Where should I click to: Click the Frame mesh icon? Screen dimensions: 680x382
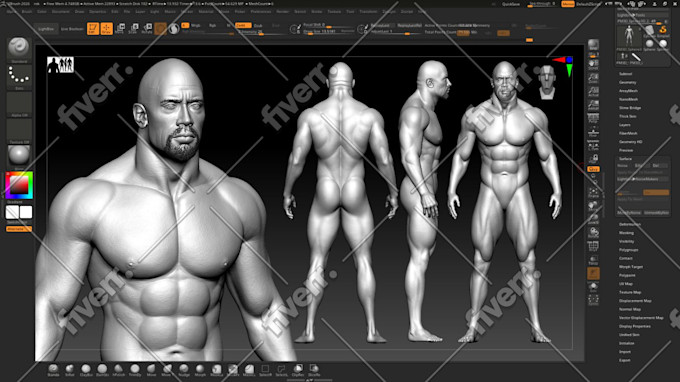tap(593, 192)
